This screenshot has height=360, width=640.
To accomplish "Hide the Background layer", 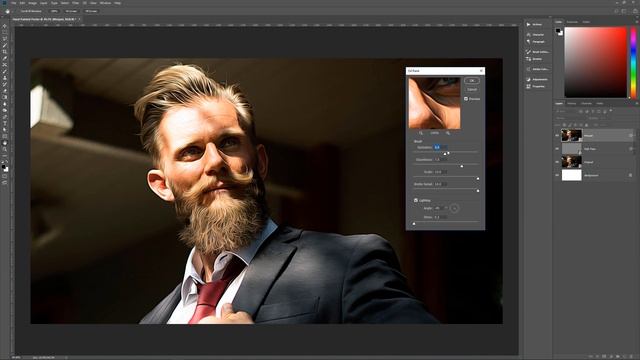I will click(x=557, y=176).
